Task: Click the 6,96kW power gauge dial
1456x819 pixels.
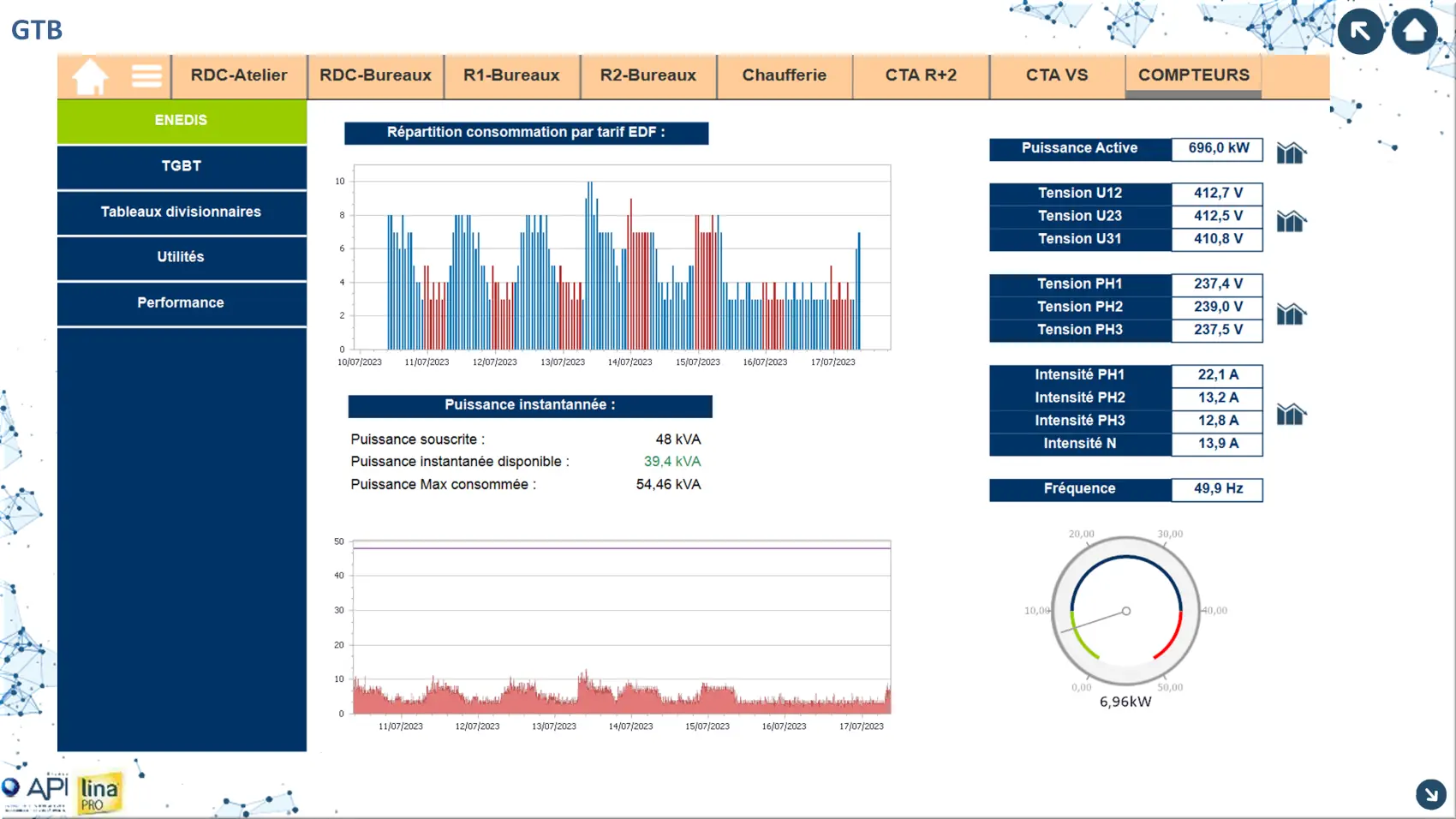Action: 1125,611
